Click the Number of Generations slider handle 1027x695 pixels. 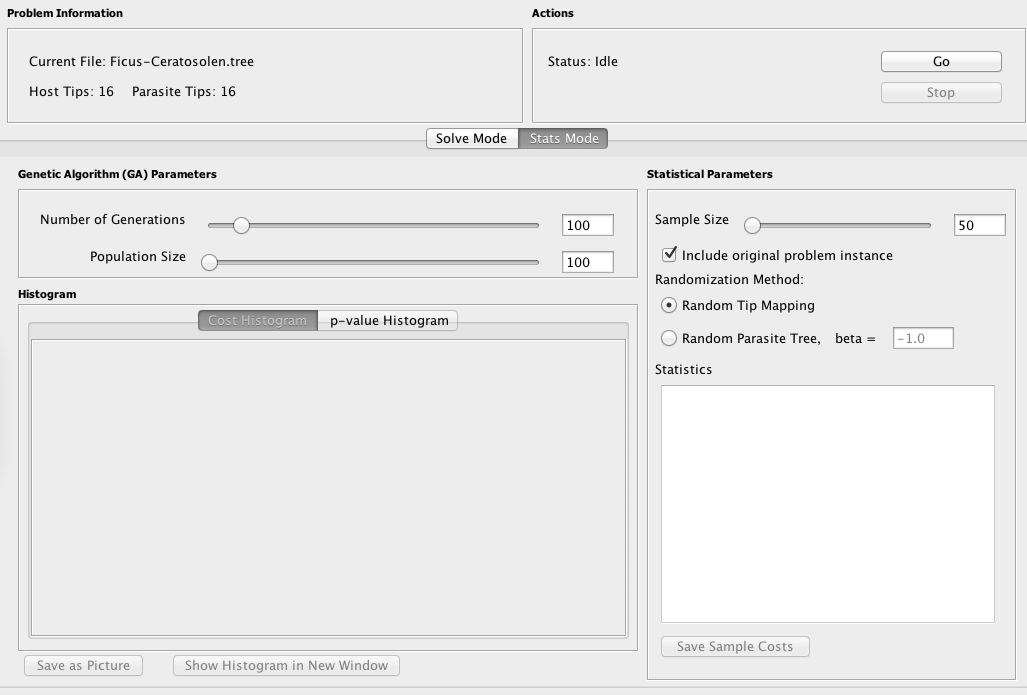(x=241, y=226)
